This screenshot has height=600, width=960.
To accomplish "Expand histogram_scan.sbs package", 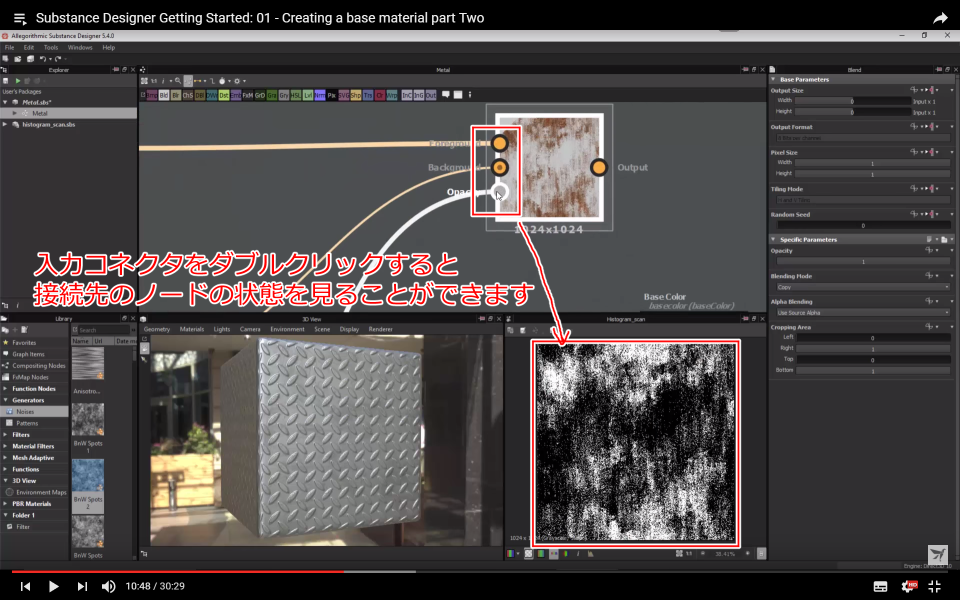I will (x=6, y=124).
